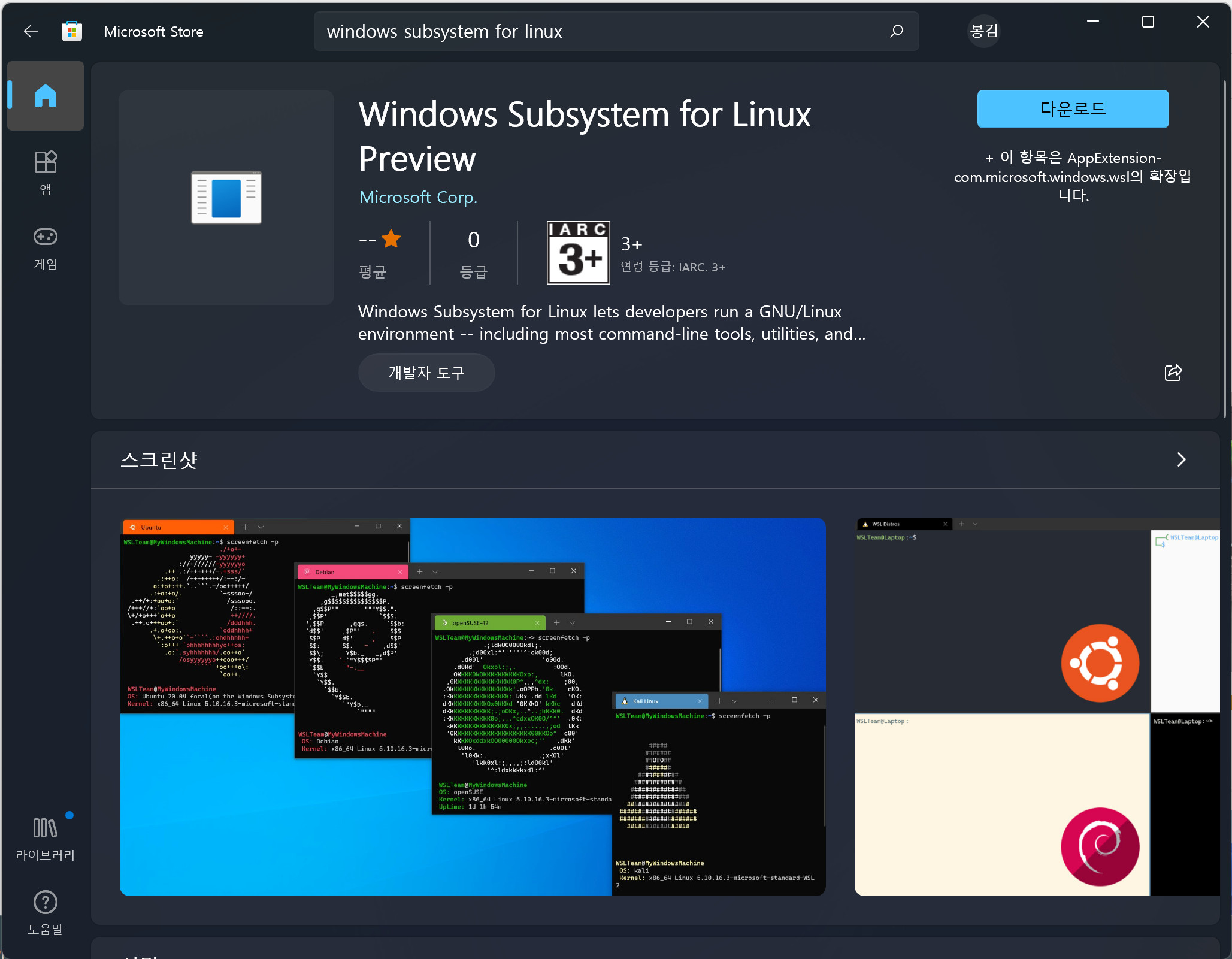
Task: Expand screenshots section with chevron arrow
Action: pyautogui.click(x=1180, y=459)
